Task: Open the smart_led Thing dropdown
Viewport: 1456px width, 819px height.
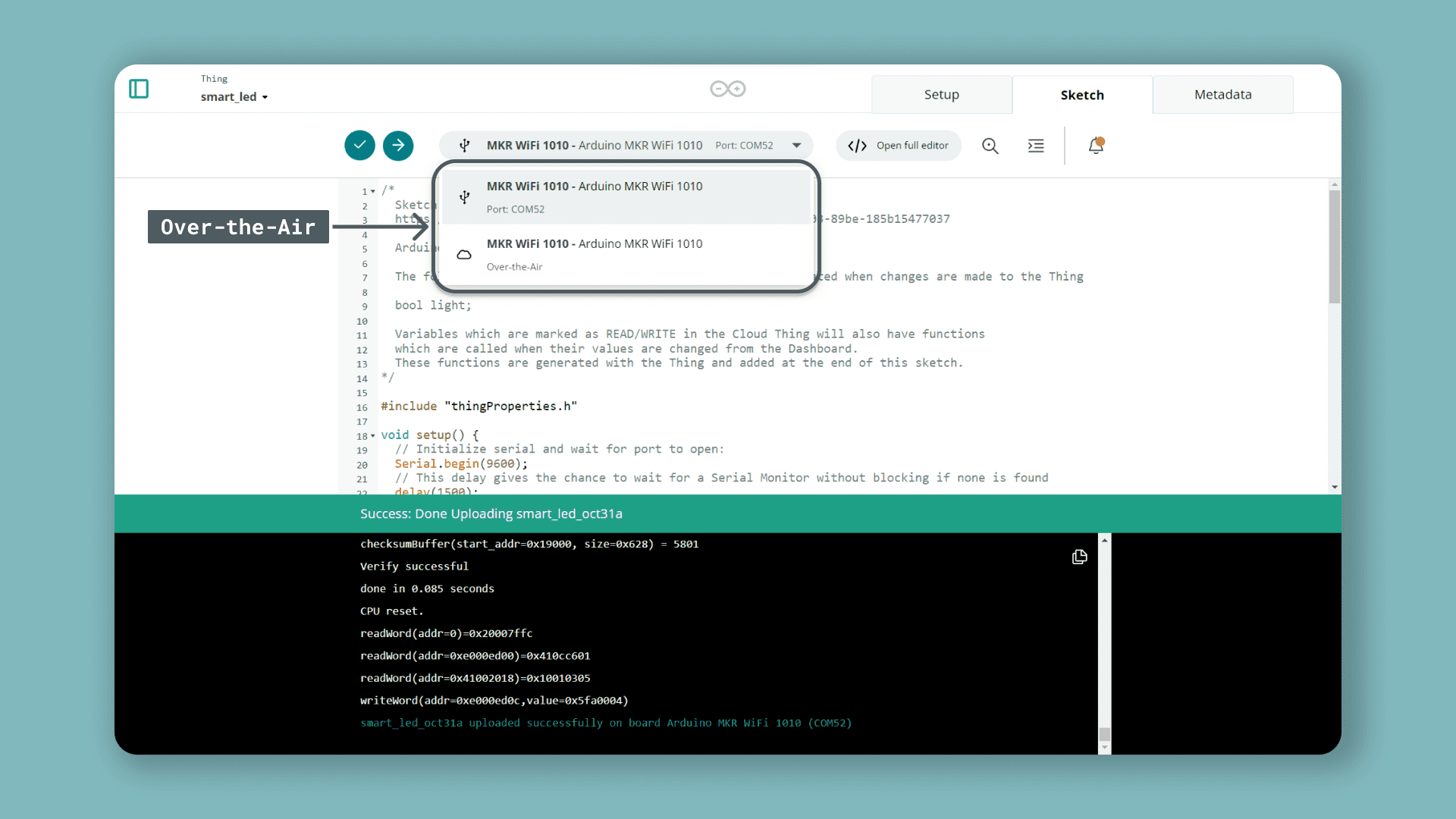Action: pos(234,97)
